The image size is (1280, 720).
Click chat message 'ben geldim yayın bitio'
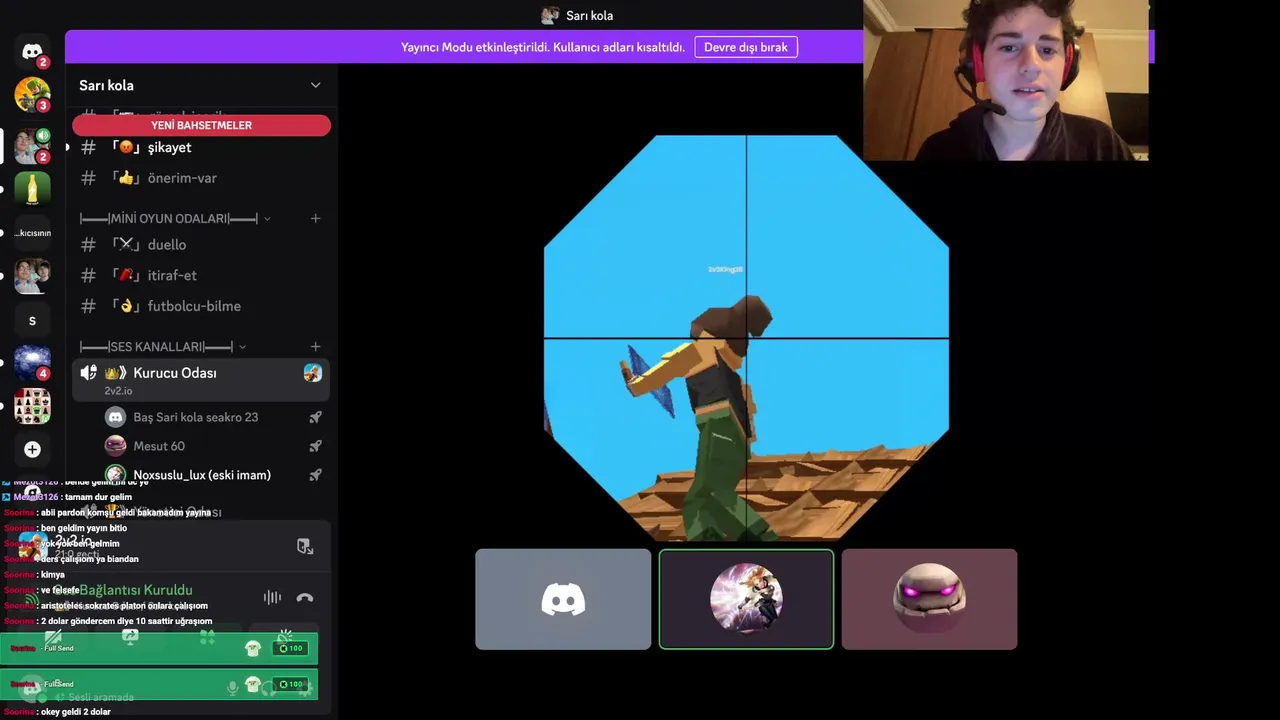(84, 528)
